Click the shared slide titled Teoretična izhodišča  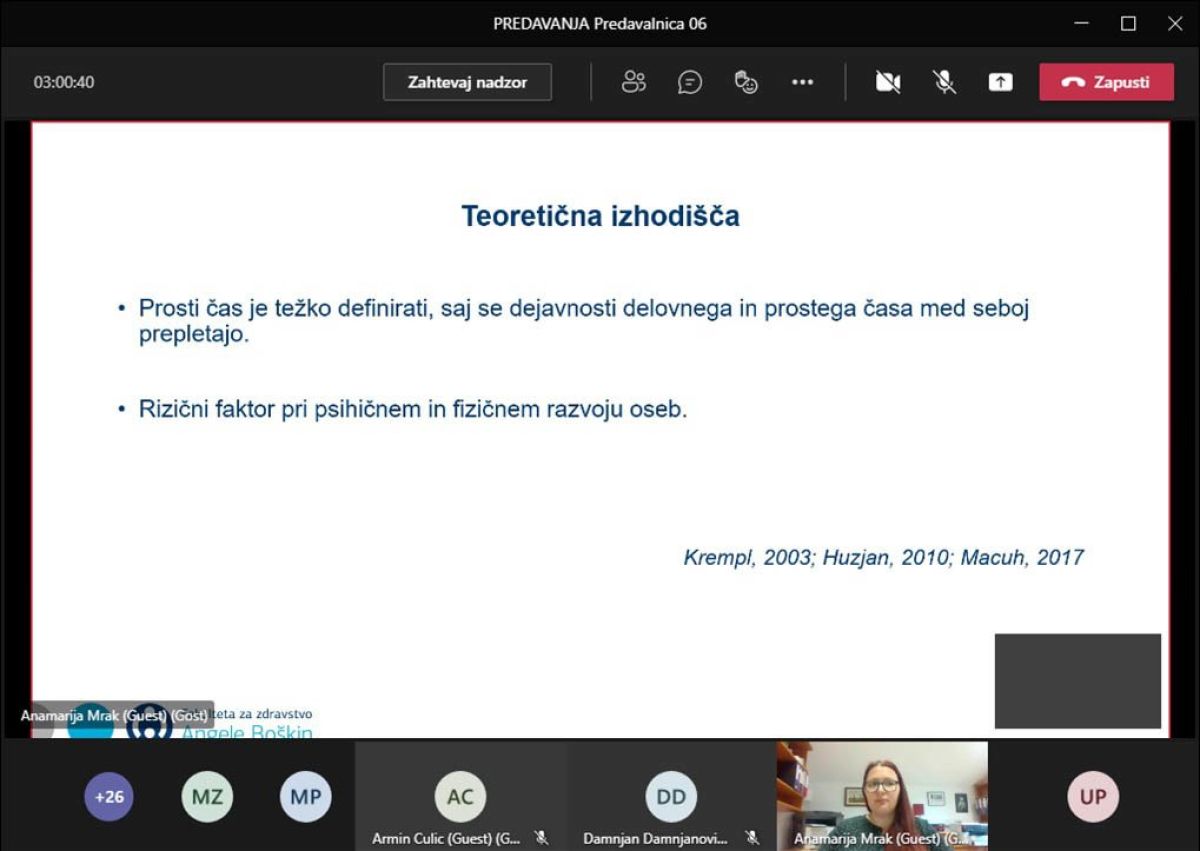point(600,430)
